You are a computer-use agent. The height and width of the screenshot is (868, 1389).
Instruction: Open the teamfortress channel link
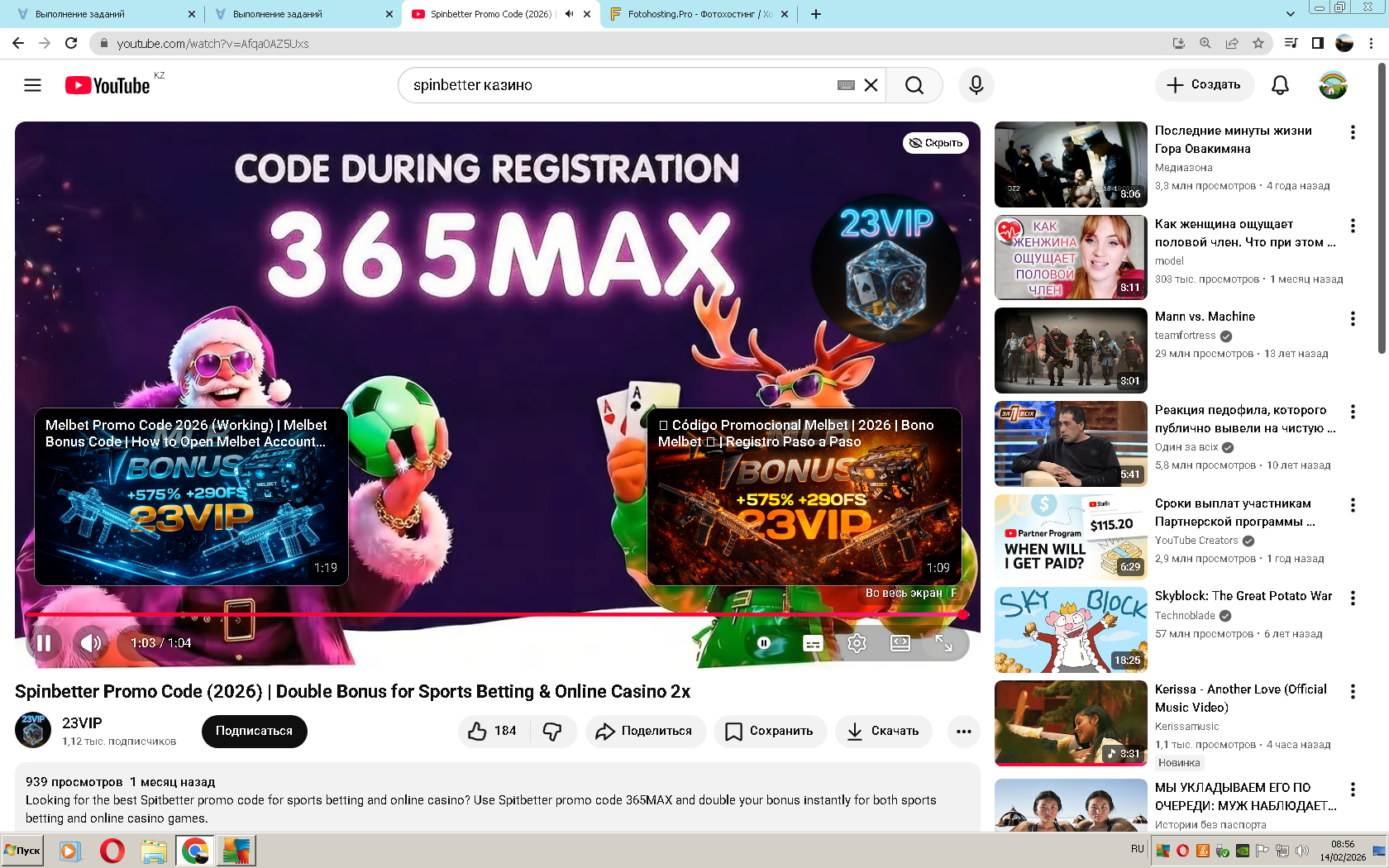1185,336
